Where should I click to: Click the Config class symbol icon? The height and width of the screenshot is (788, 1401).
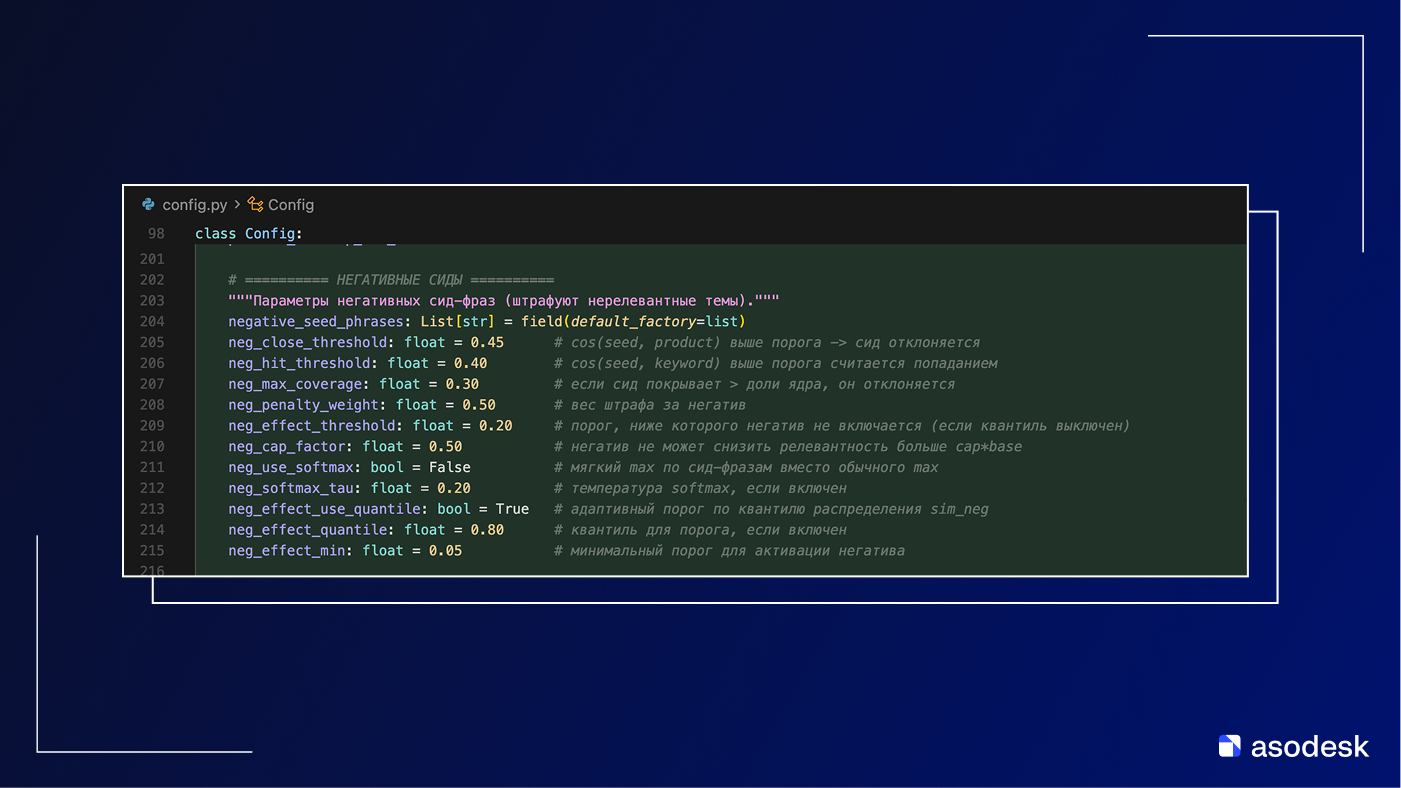click(x=256, y=205)
